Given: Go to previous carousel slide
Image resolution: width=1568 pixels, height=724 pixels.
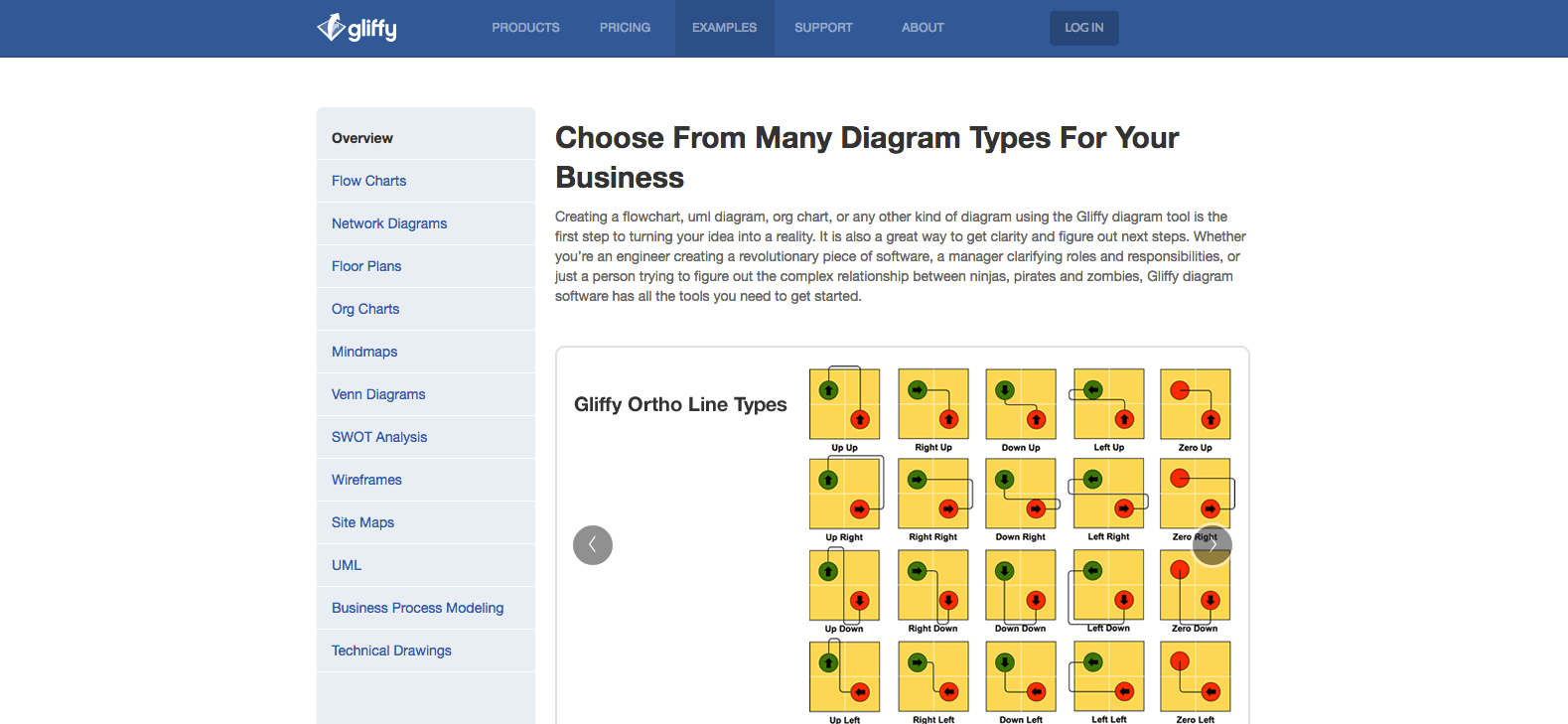Looking at the screenshot, I should tap(593, 545).
